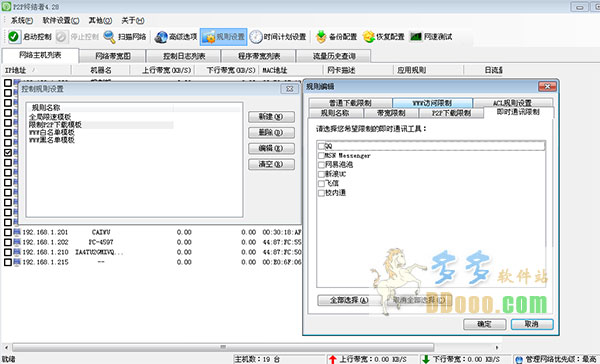Tick the checkbox for host 192.168.1.215

click(x=8, y=262)
